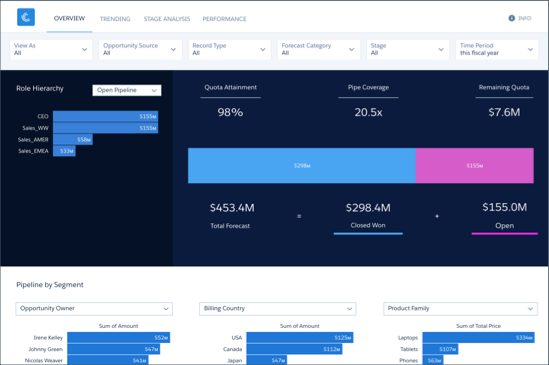This screenshot has height=365, width=549.
Task: Click the $453.4M Total Forecast figure
Action: 232,208
